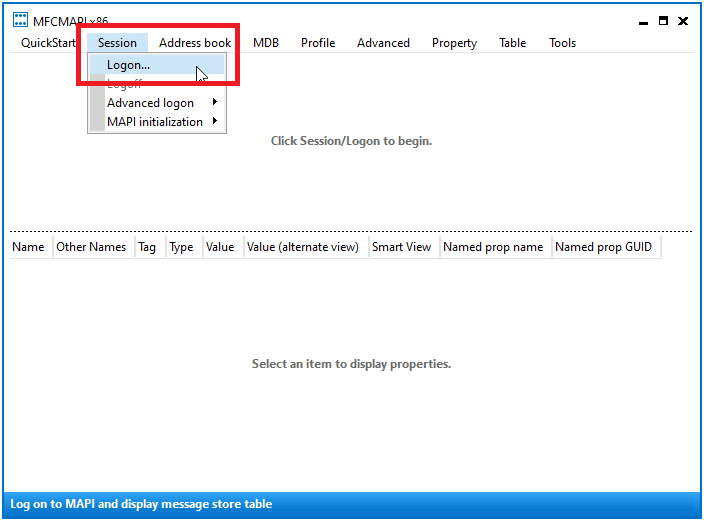Open the MDB menu

tap(266, 43)
